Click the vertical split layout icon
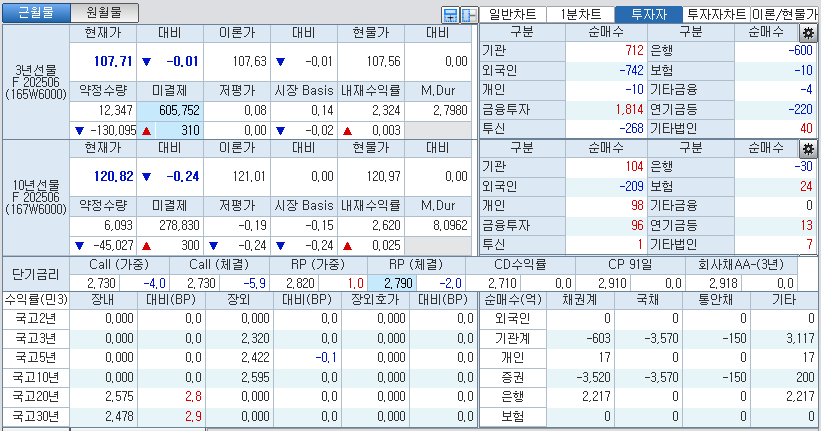The width and height of the screenshot is (821, 431). click(x=469, y=15)
